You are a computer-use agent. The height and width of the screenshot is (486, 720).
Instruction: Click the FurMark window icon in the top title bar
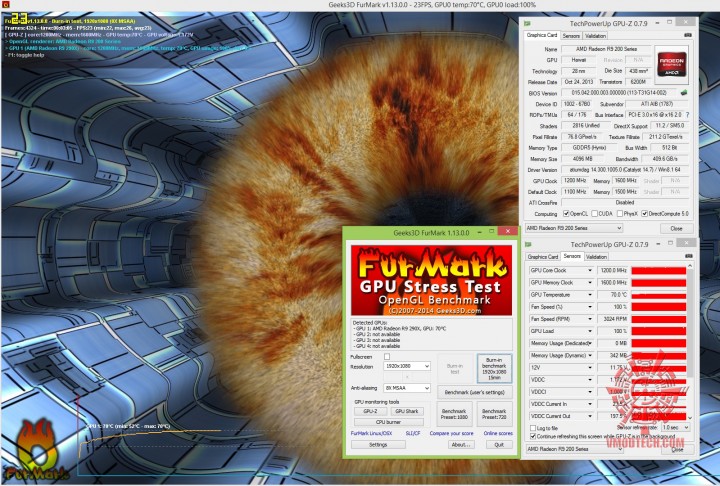click(x=6, y=5)
